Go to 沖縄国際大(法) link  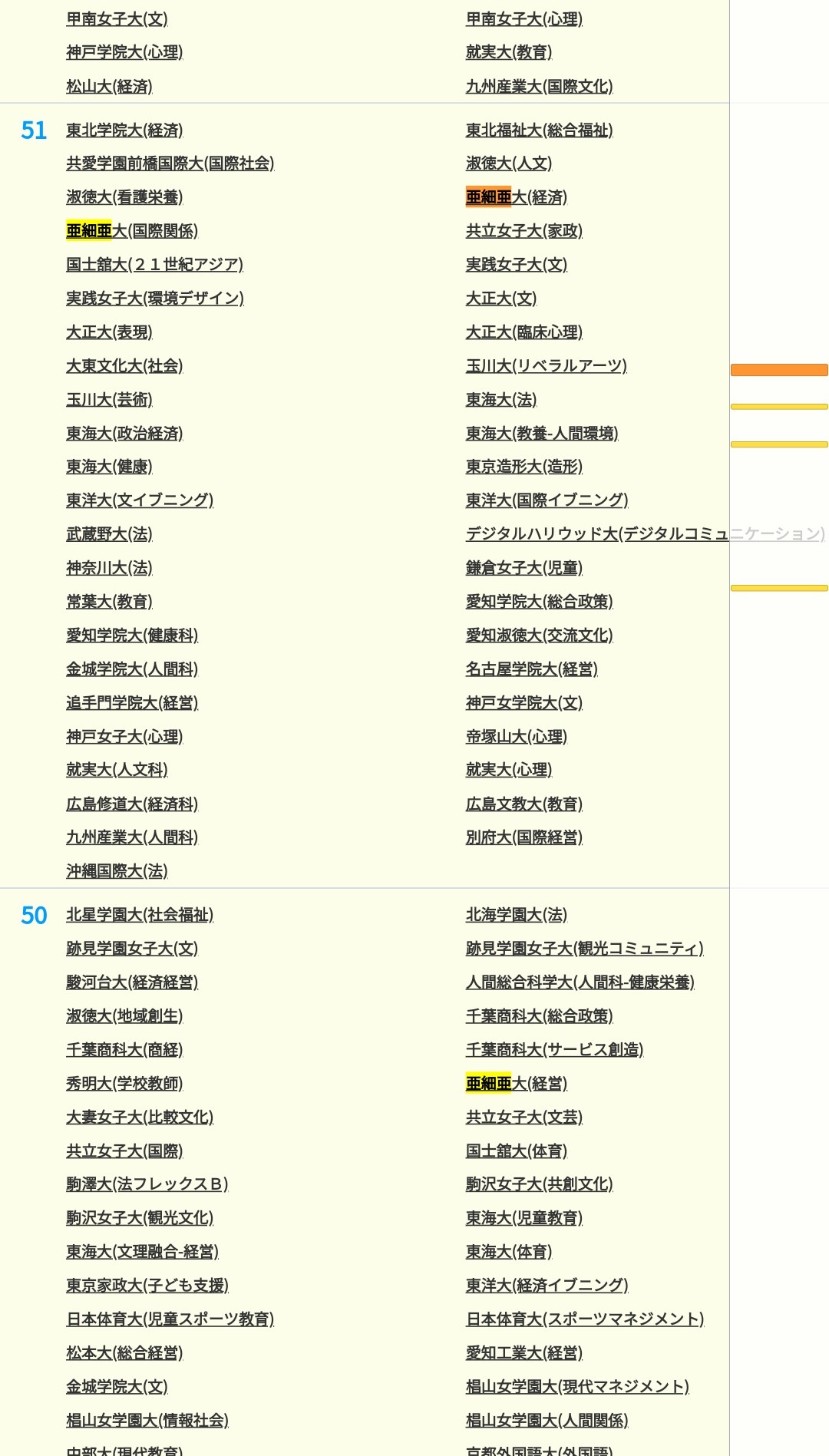(x=117, y=871)
